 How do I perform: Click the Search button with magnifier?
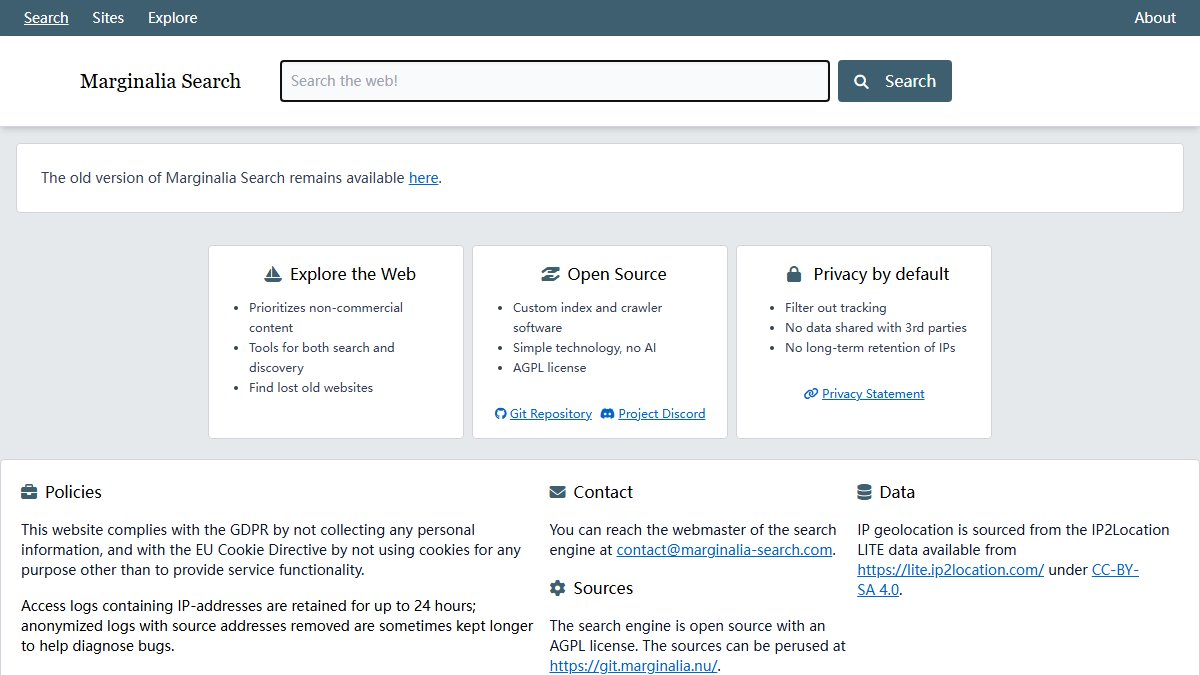pos(895,81)
